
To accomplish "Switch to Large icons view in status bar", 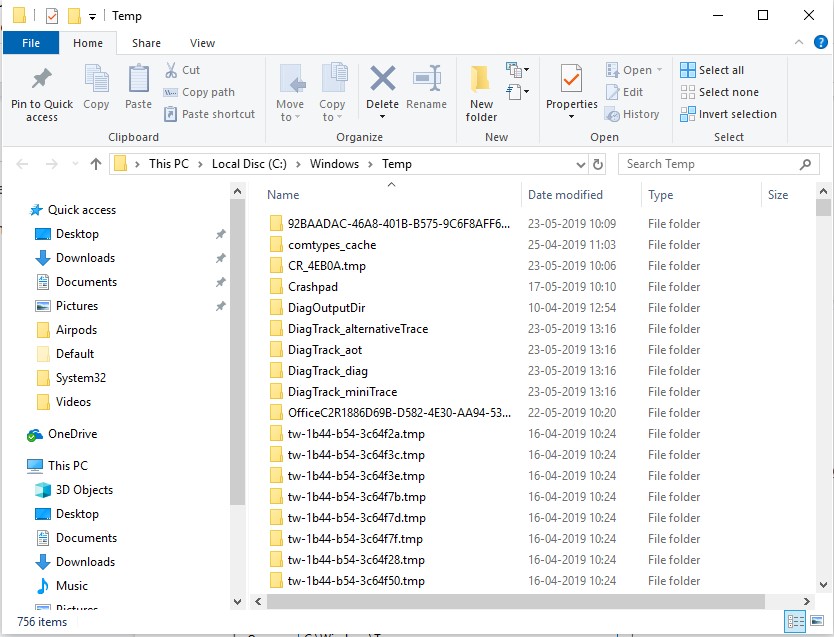I will tap(817, 621).
